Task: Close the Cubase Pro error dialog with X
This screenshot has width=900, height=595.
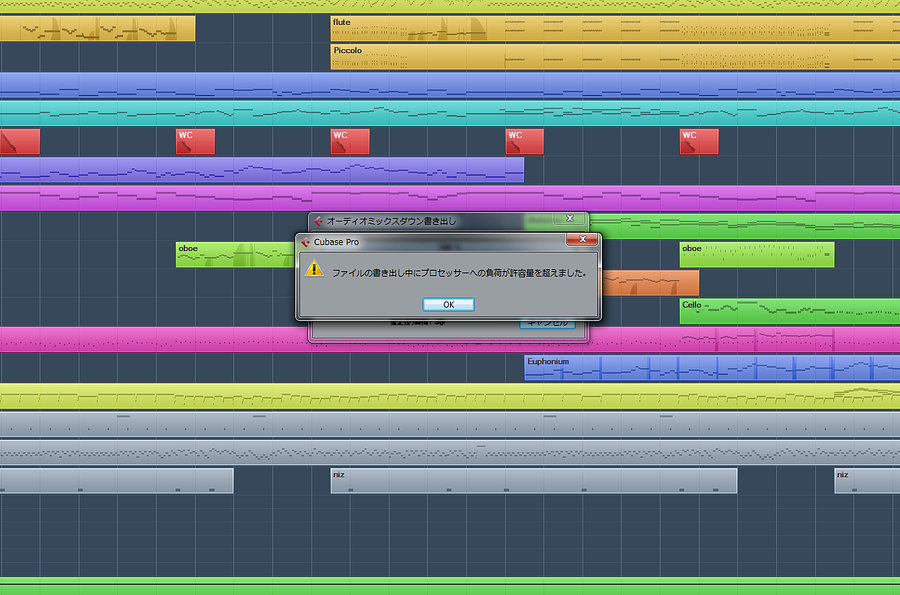Action: (x=582, y=241)
